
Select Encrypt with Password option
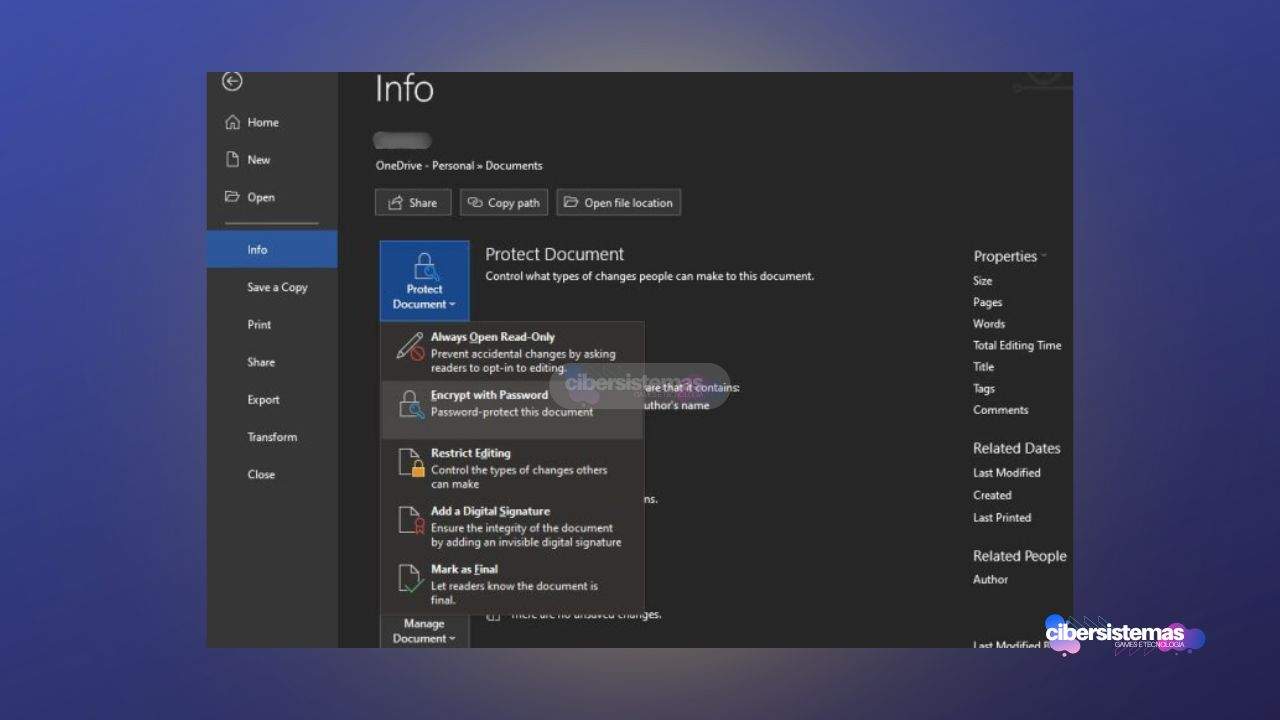(512, 410)
